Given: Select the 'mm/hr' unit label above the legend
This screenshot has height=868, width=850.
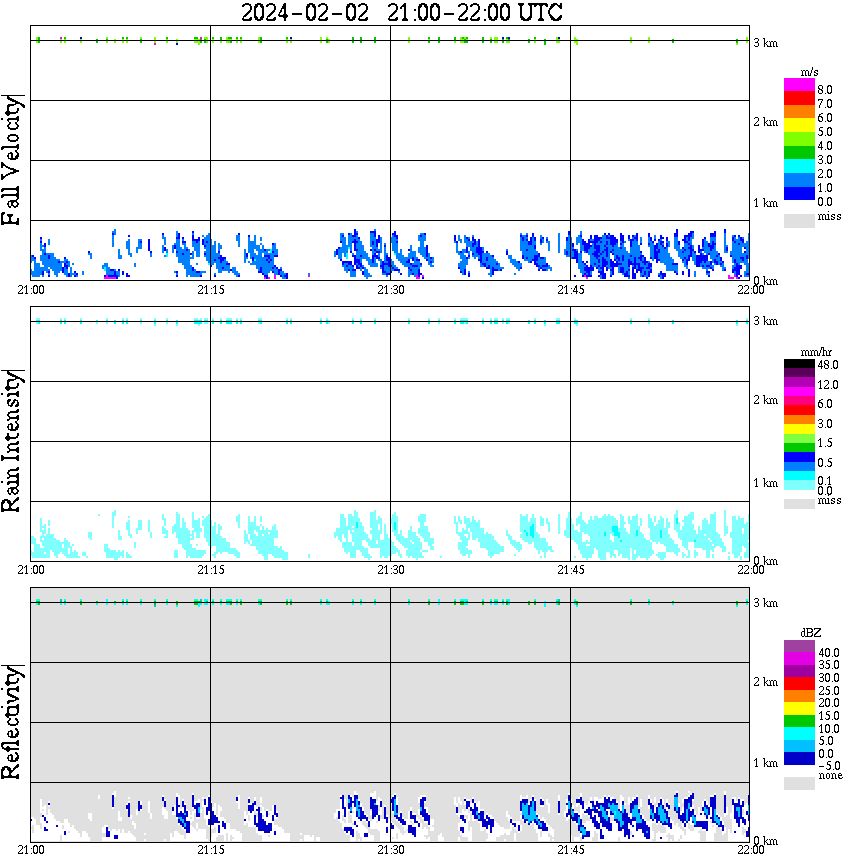Looking at the screenshot, I should 816,352.
